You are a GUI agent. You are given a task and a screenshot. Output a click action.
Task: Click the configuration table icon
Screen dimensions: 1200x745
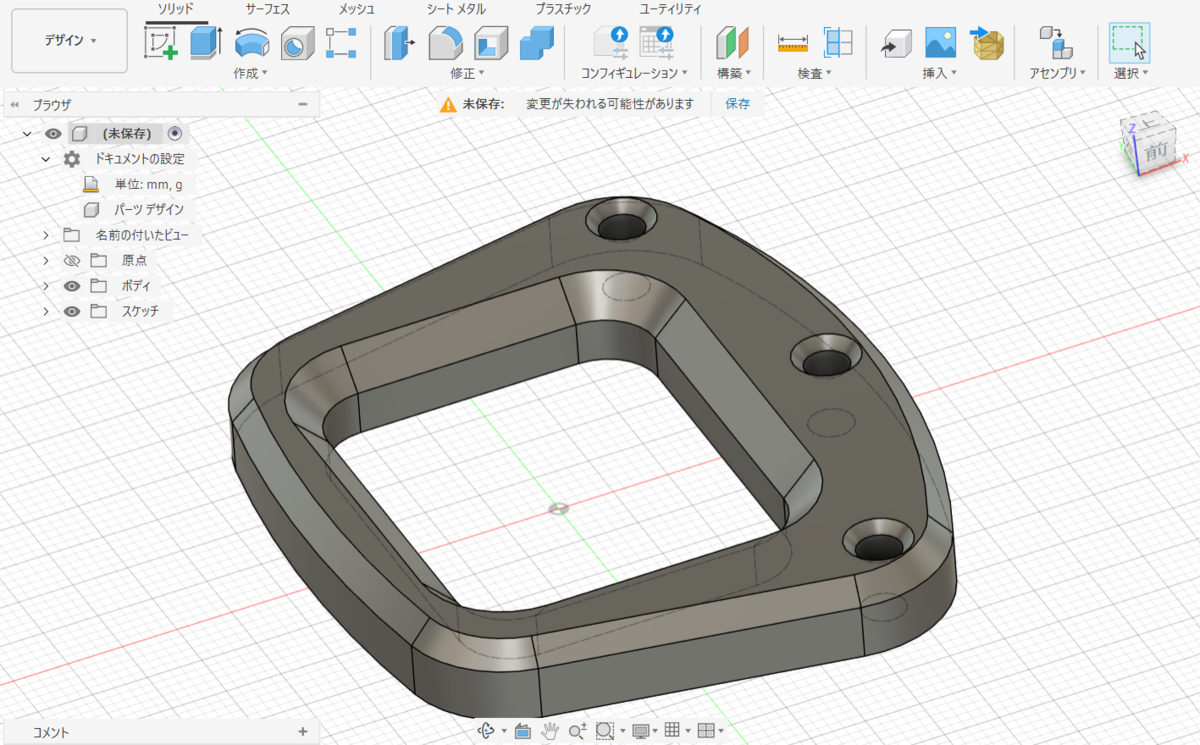(657, 43)
